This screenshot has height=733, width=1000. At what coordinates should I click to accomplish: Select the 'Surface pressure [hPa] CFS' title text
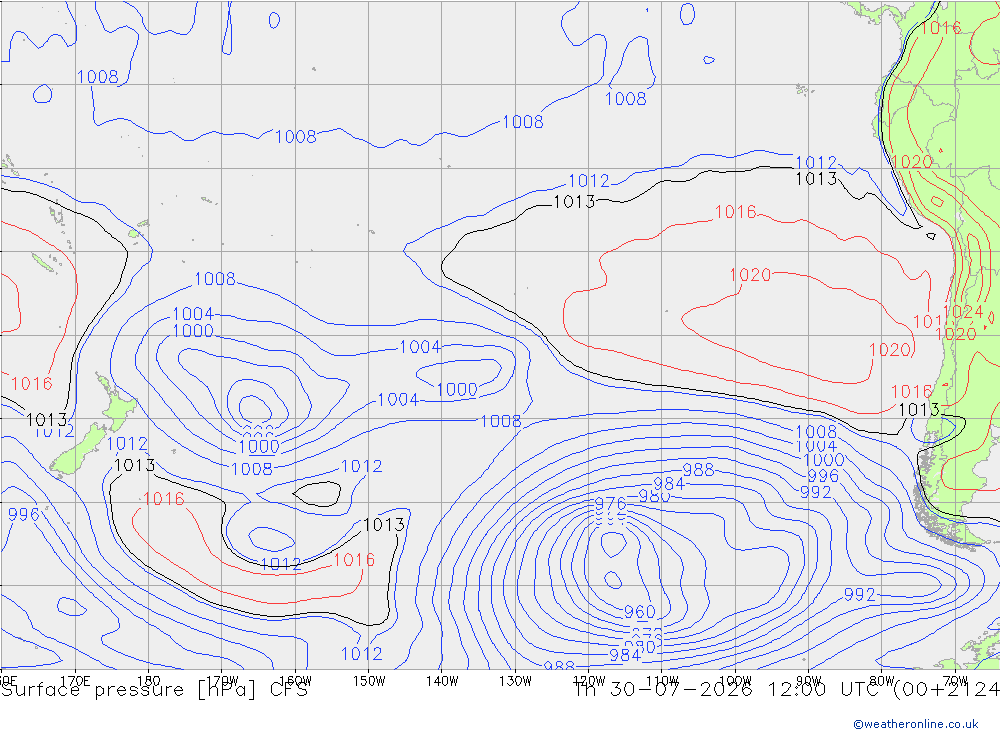154,690
